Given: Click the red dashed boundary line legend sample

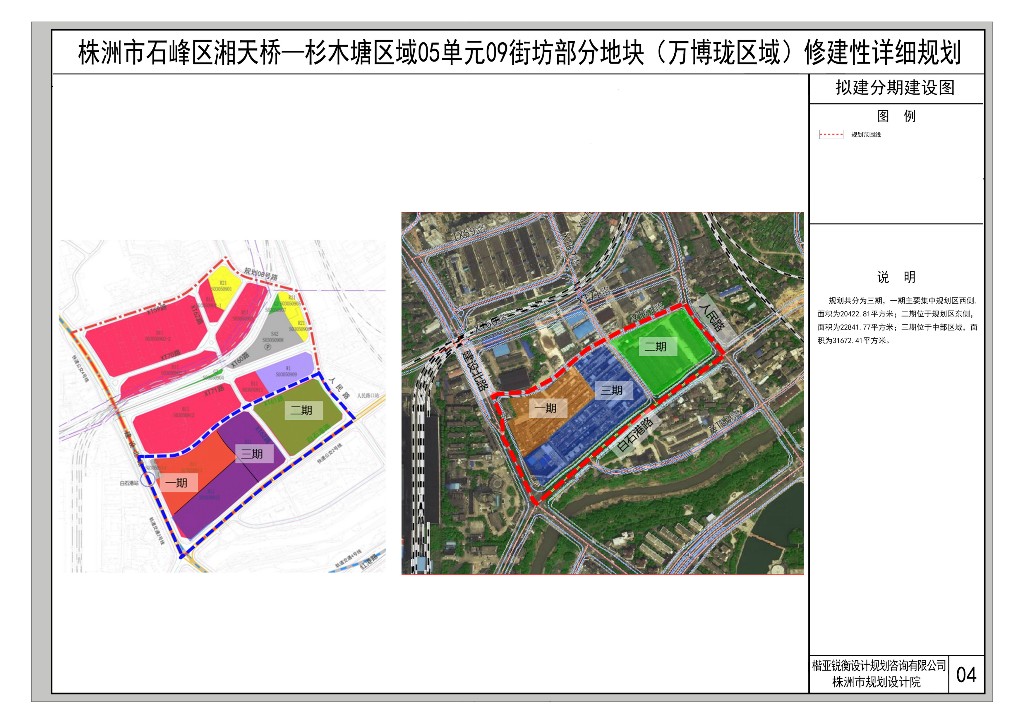Looking at the screenshot, I should click(832, 134).
